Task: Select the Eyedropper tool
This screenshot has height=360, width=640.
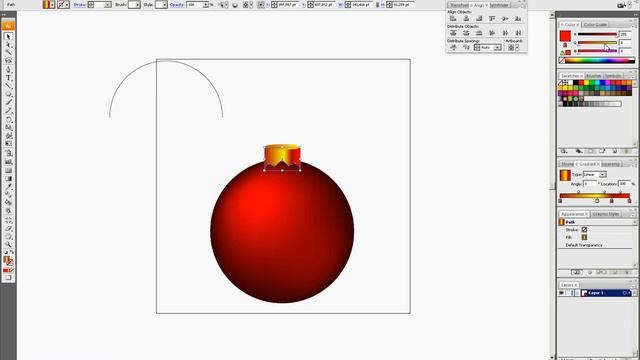Action: [x=8, y=187]
